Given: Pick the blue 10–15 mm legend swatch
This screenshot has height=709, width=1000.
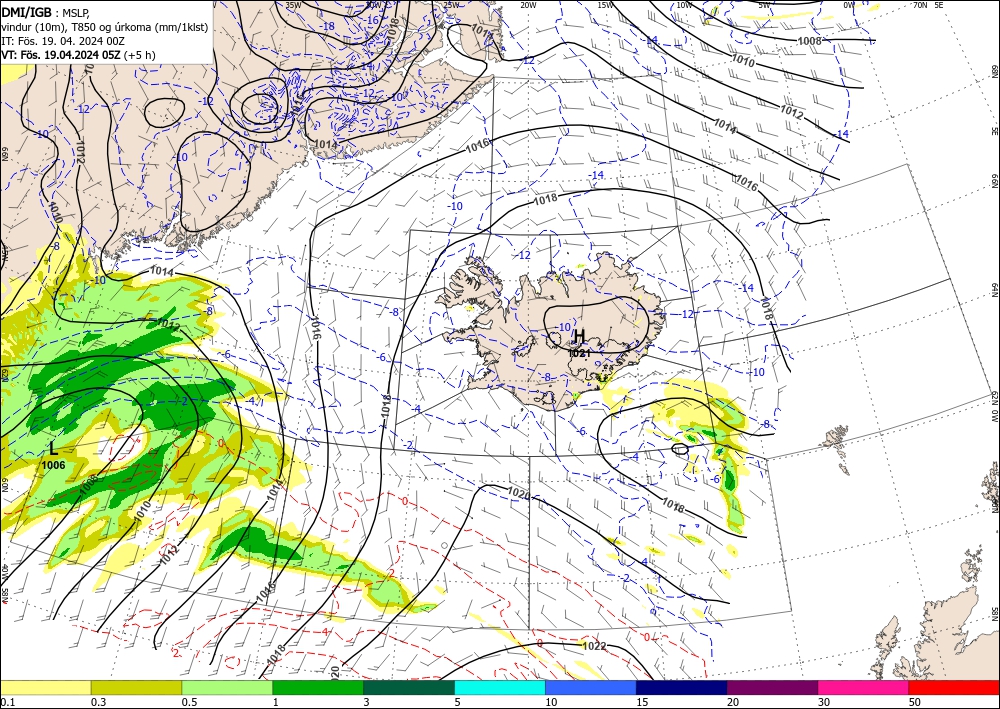Looking at the screenshot, I should (x=591, y=687).
